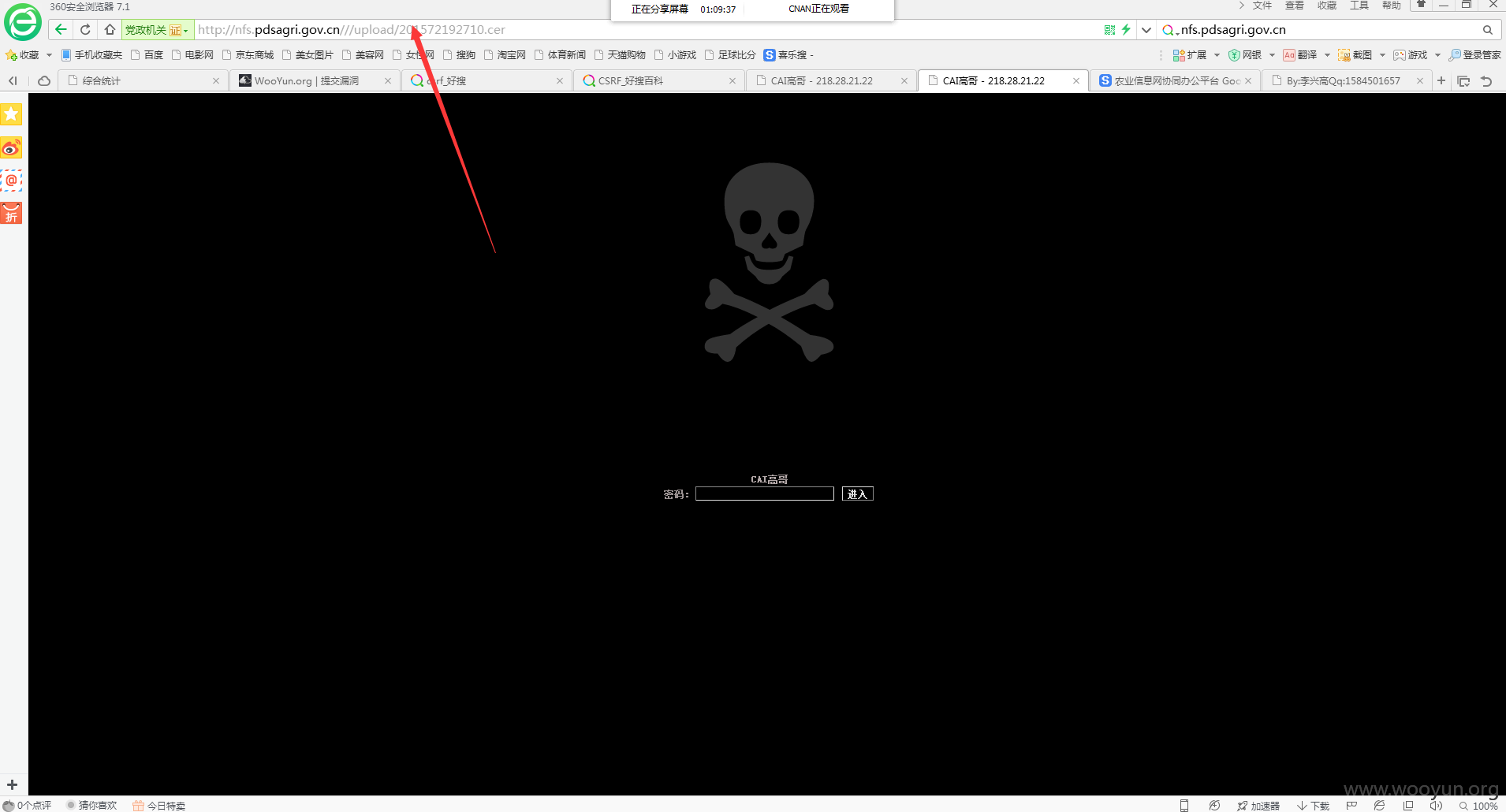Screen dimensions: 1506x812
Task: Restore closed tab with undo icon
Action: (1486, 81)
